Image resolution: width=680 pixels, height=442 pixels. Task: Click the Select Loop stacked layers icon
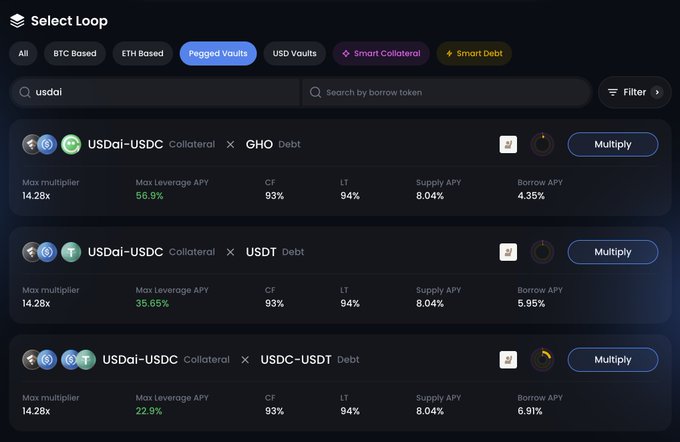point(17,20)
